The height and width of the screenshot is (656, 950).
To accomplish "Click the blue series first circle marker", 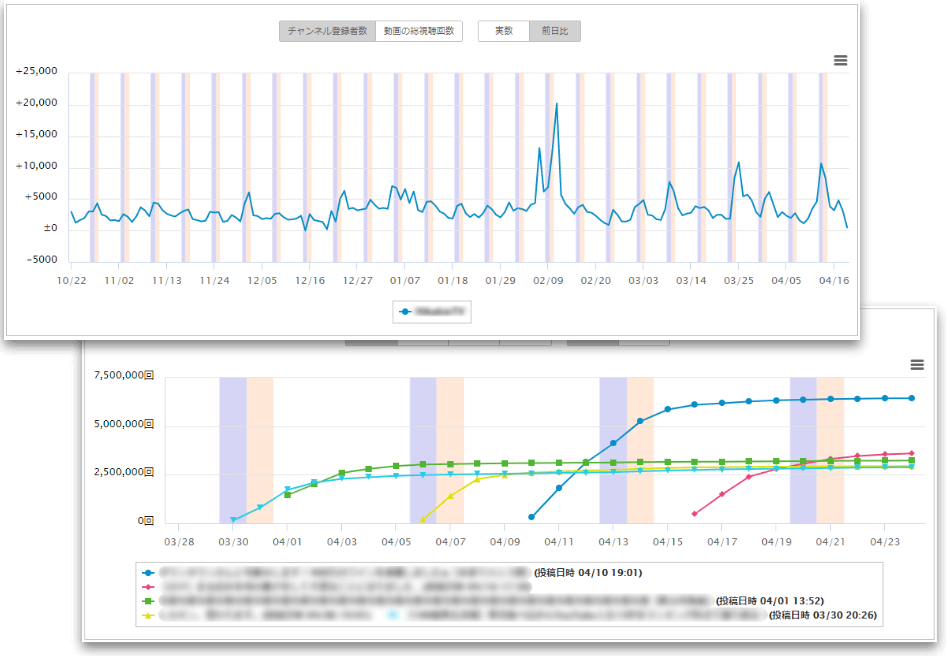I will 531,517.
